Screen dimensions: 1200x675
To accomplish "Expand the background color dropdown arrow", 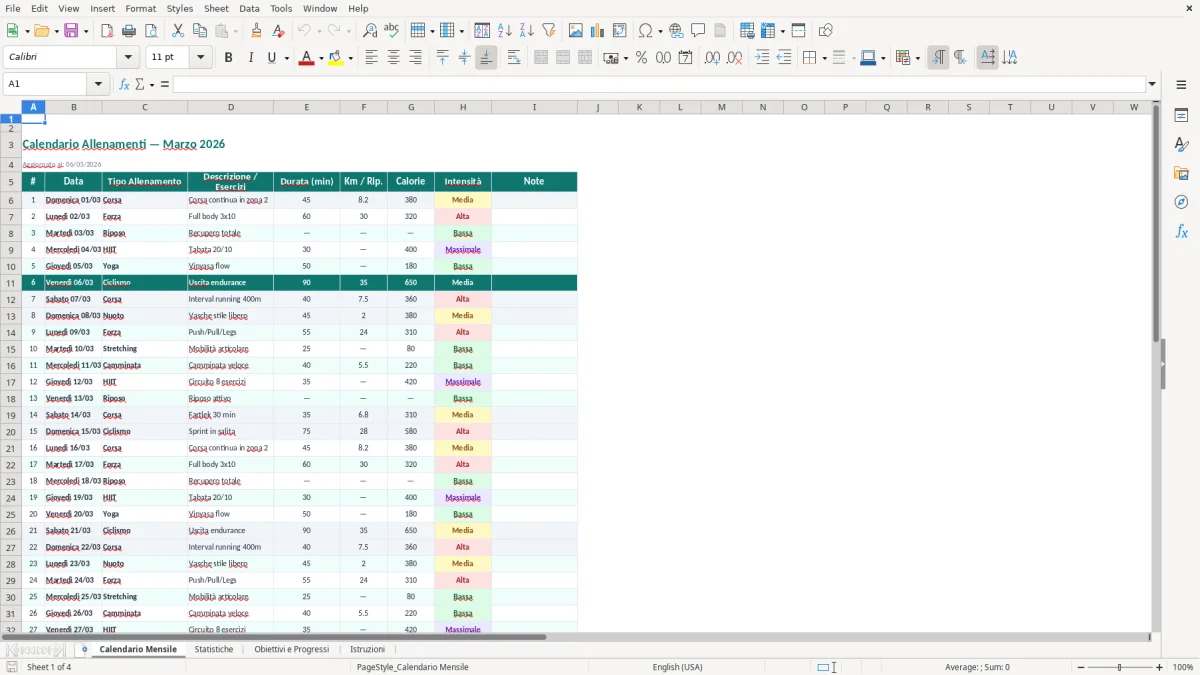I will click(x=350, y=58).
